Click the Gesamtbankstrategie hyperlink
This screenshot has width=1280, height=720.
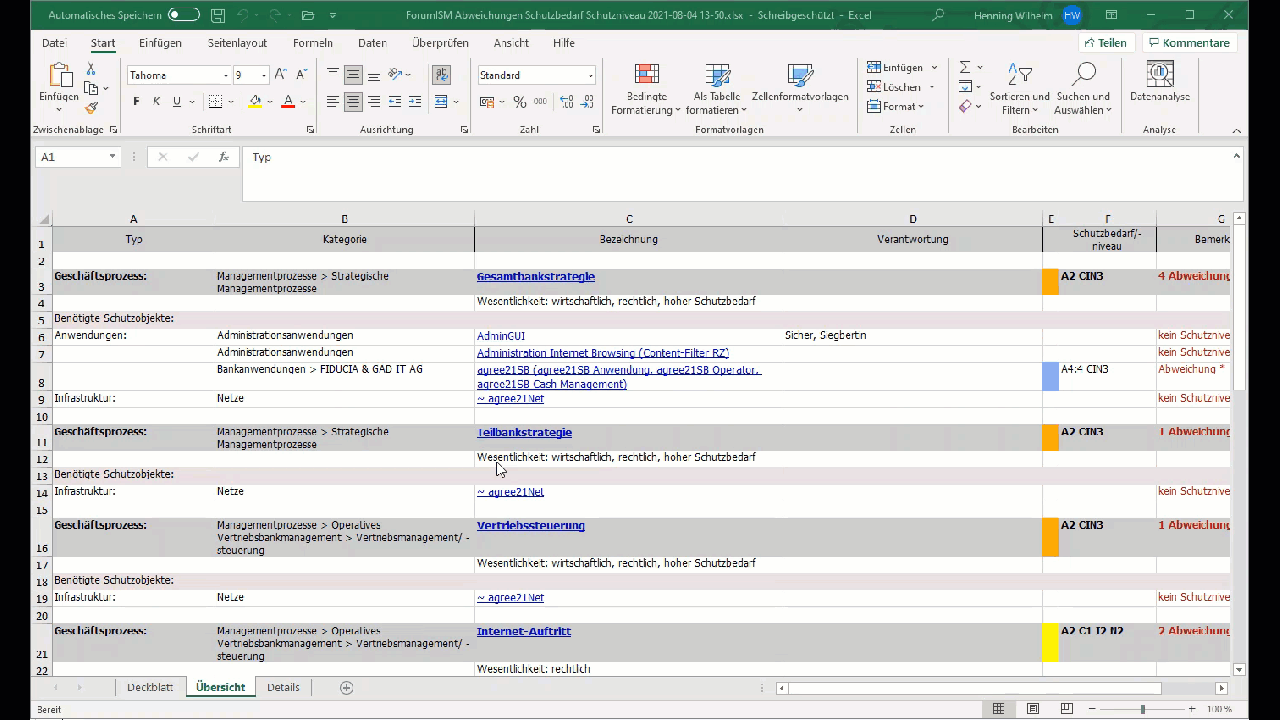coord(536,276)
